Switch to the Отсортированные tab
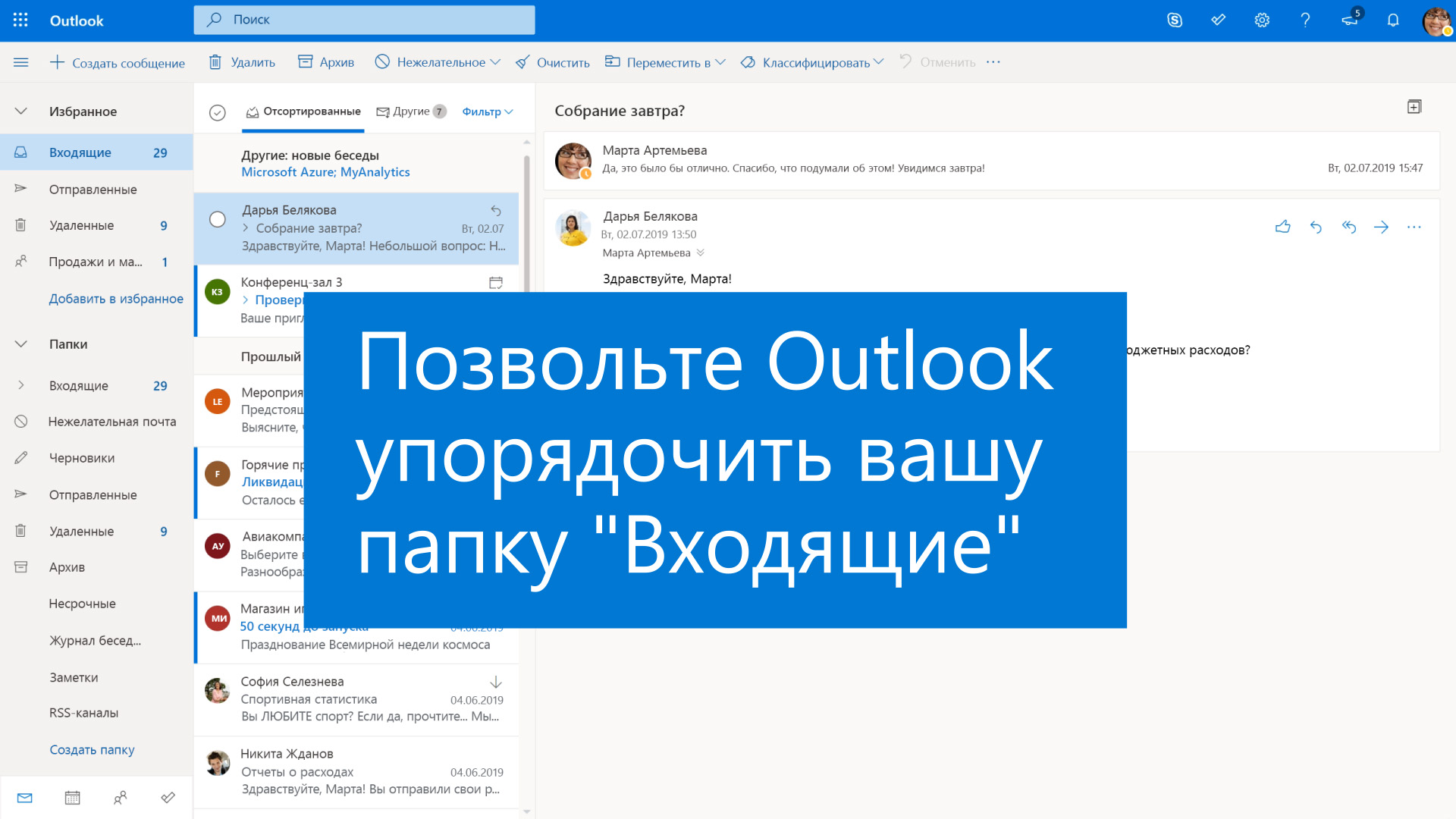Viewport: 1456px width, 819px height. point(303,112)
